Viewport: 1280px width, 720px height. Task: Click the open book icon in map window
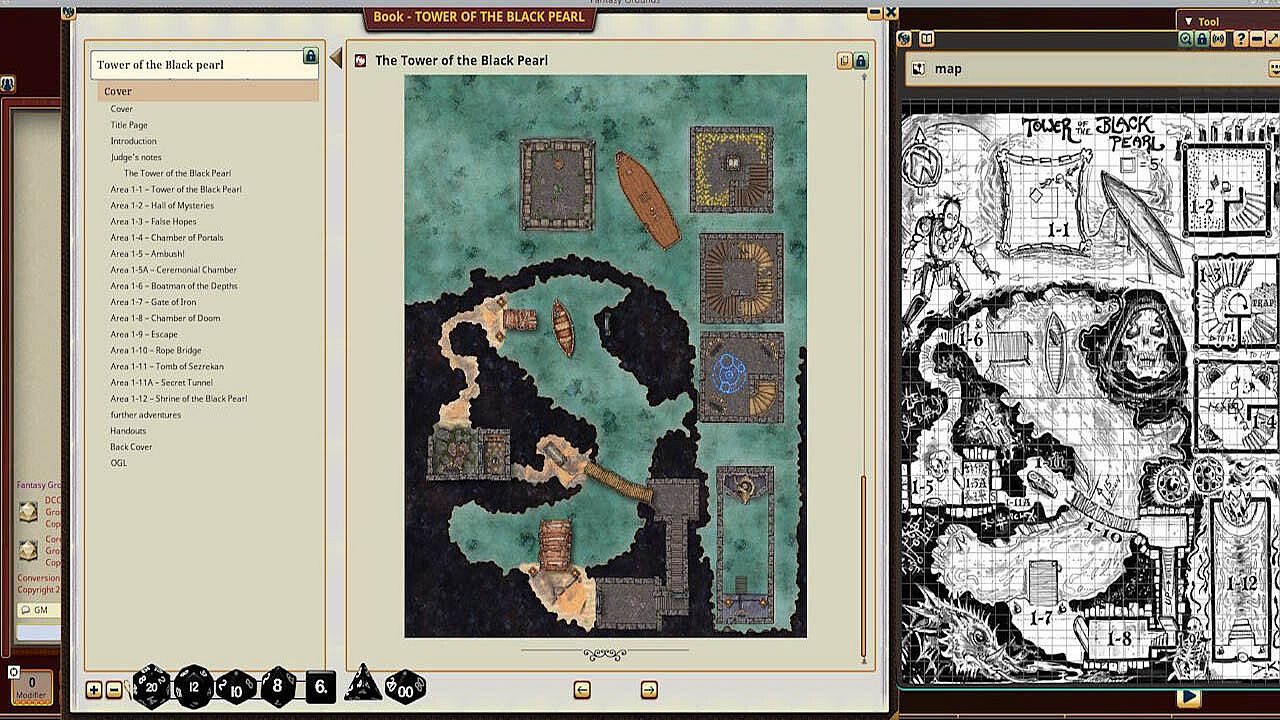927,39
